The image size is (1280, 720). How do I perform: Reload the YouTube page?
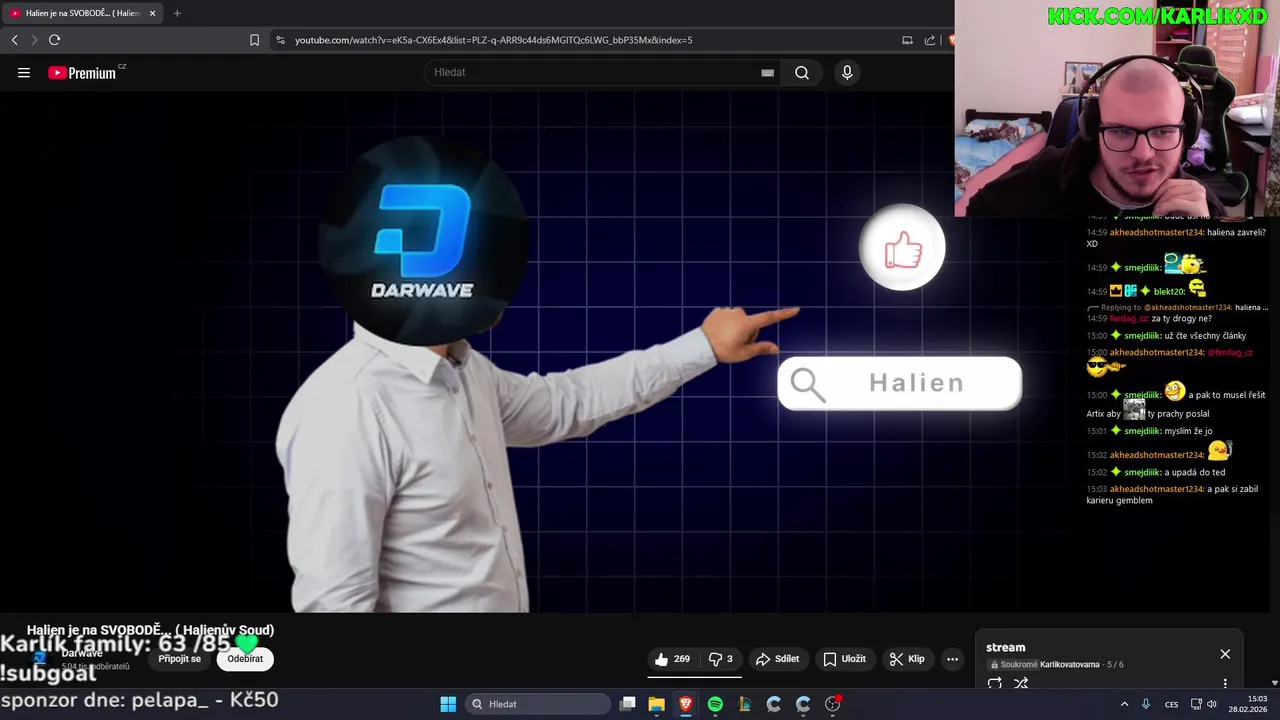coord(54,40)
